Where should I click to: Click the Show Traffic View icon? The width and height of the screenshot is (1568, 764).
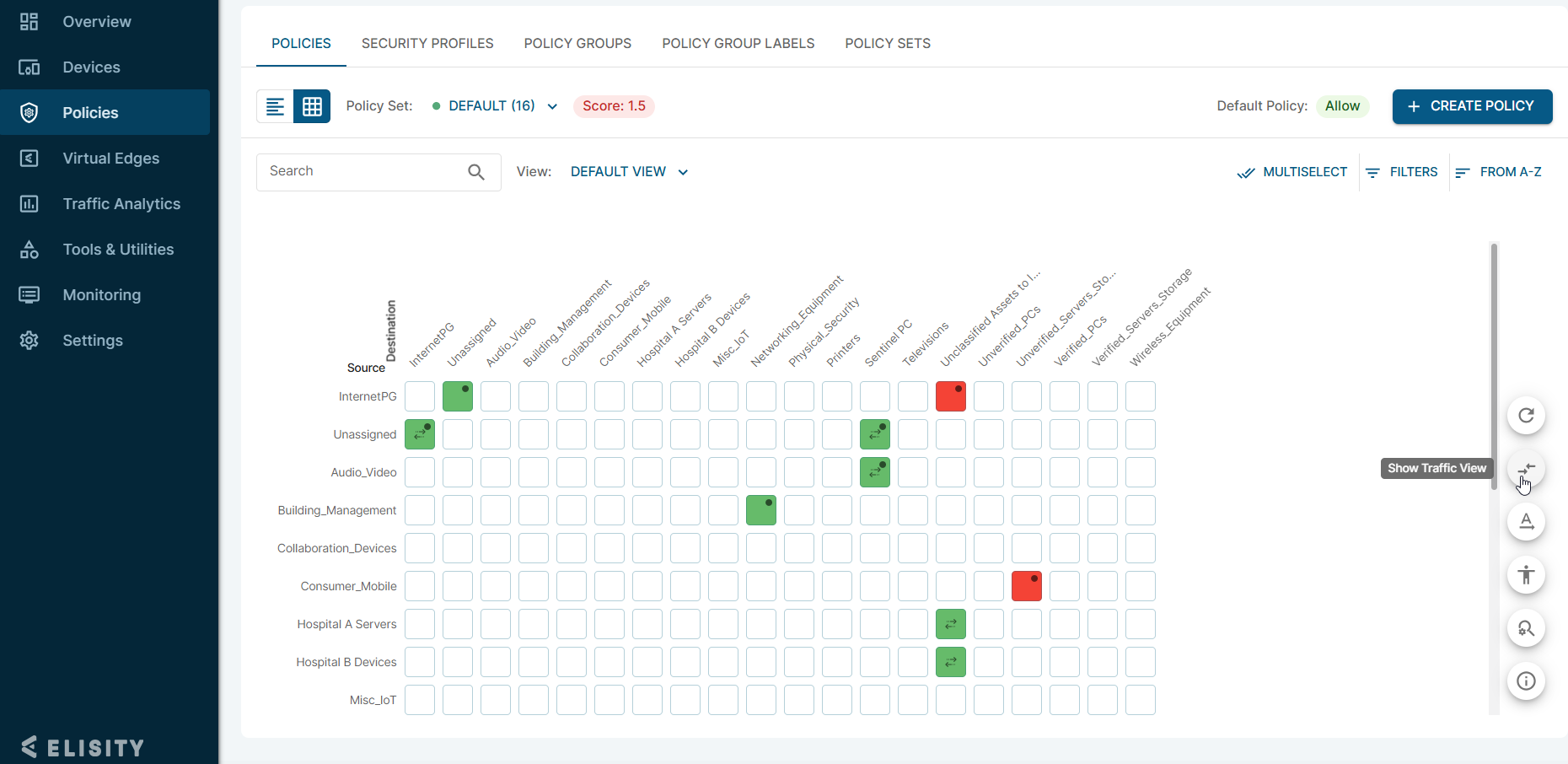pyautogui.click(x=1526, y=469)
